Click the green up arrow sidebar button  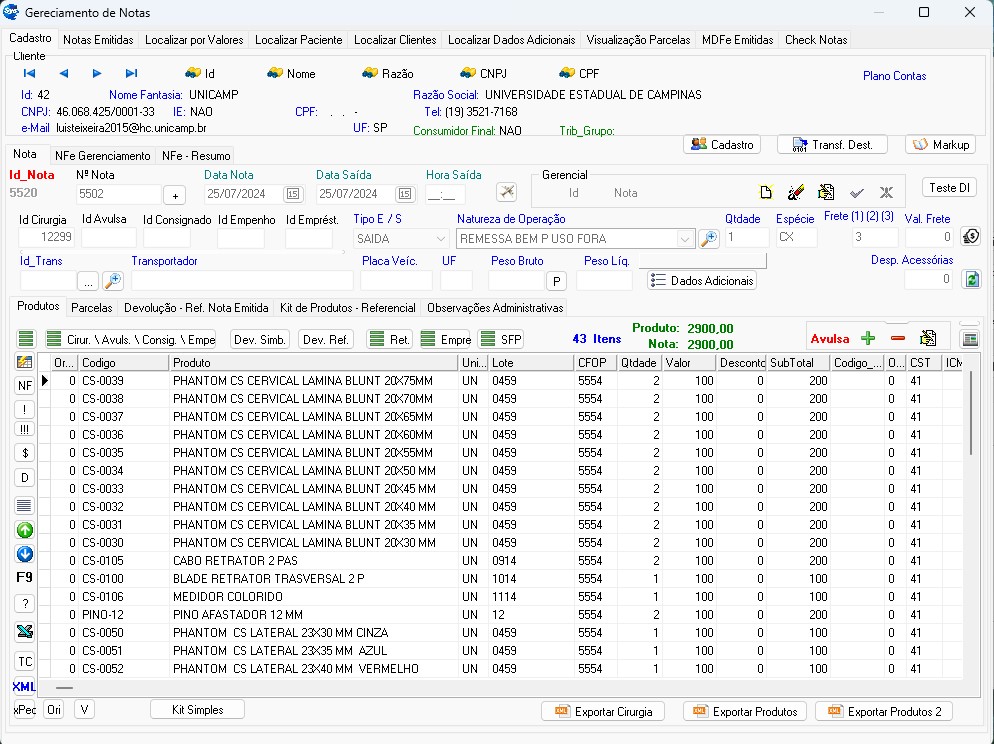25,531
